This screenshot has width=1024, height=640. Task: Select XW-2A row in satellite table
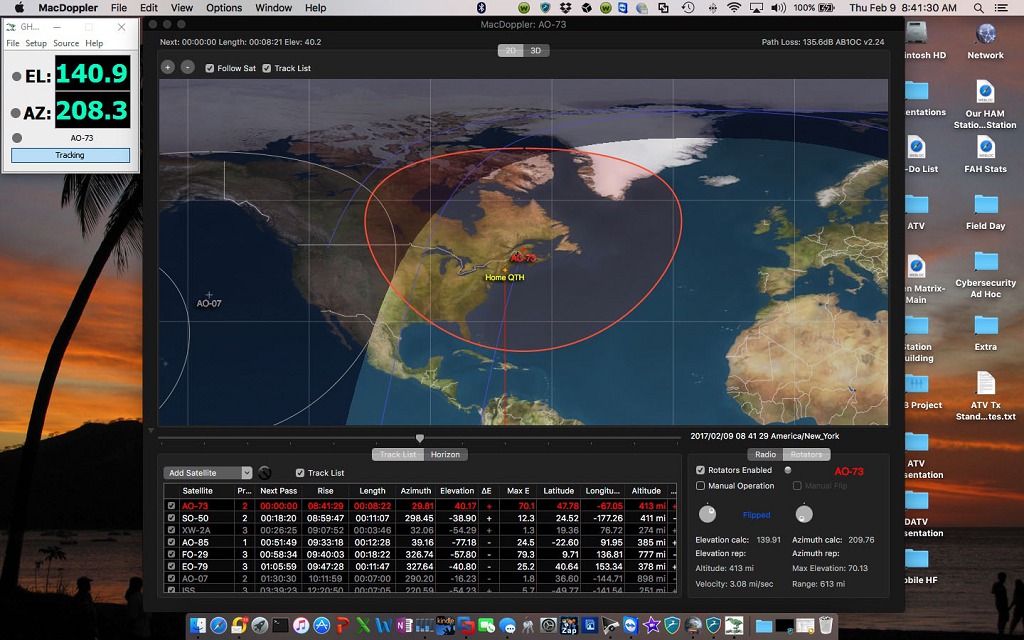coord(419,530)
